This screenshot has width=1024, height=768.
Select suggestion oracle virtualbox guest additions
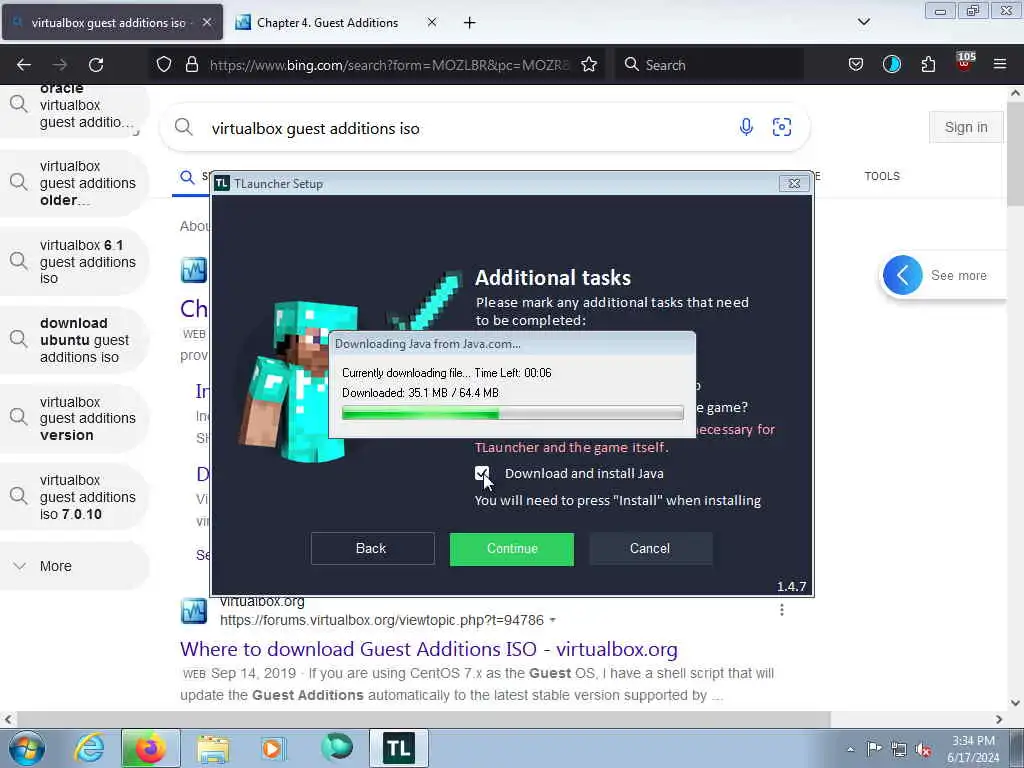(75, 108)
